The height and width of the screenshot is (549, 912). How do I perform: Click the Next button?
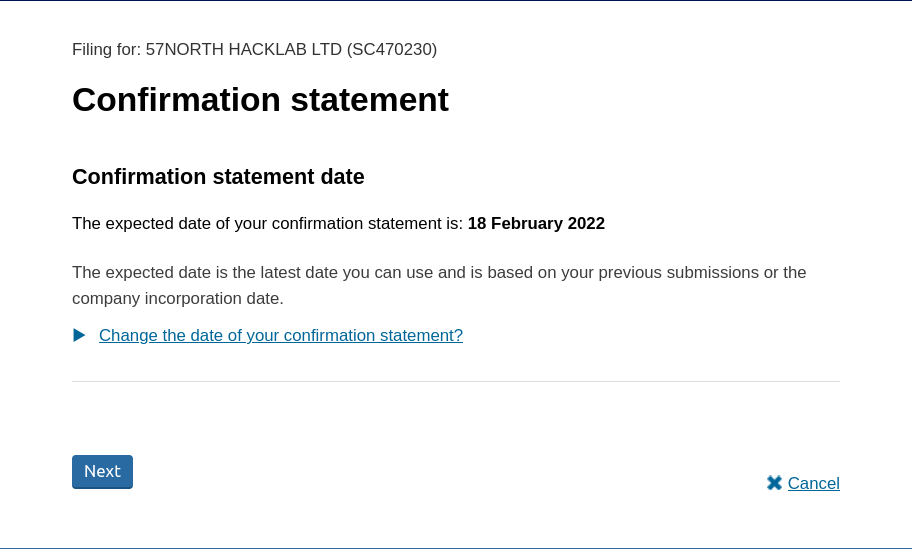[102, 471]
